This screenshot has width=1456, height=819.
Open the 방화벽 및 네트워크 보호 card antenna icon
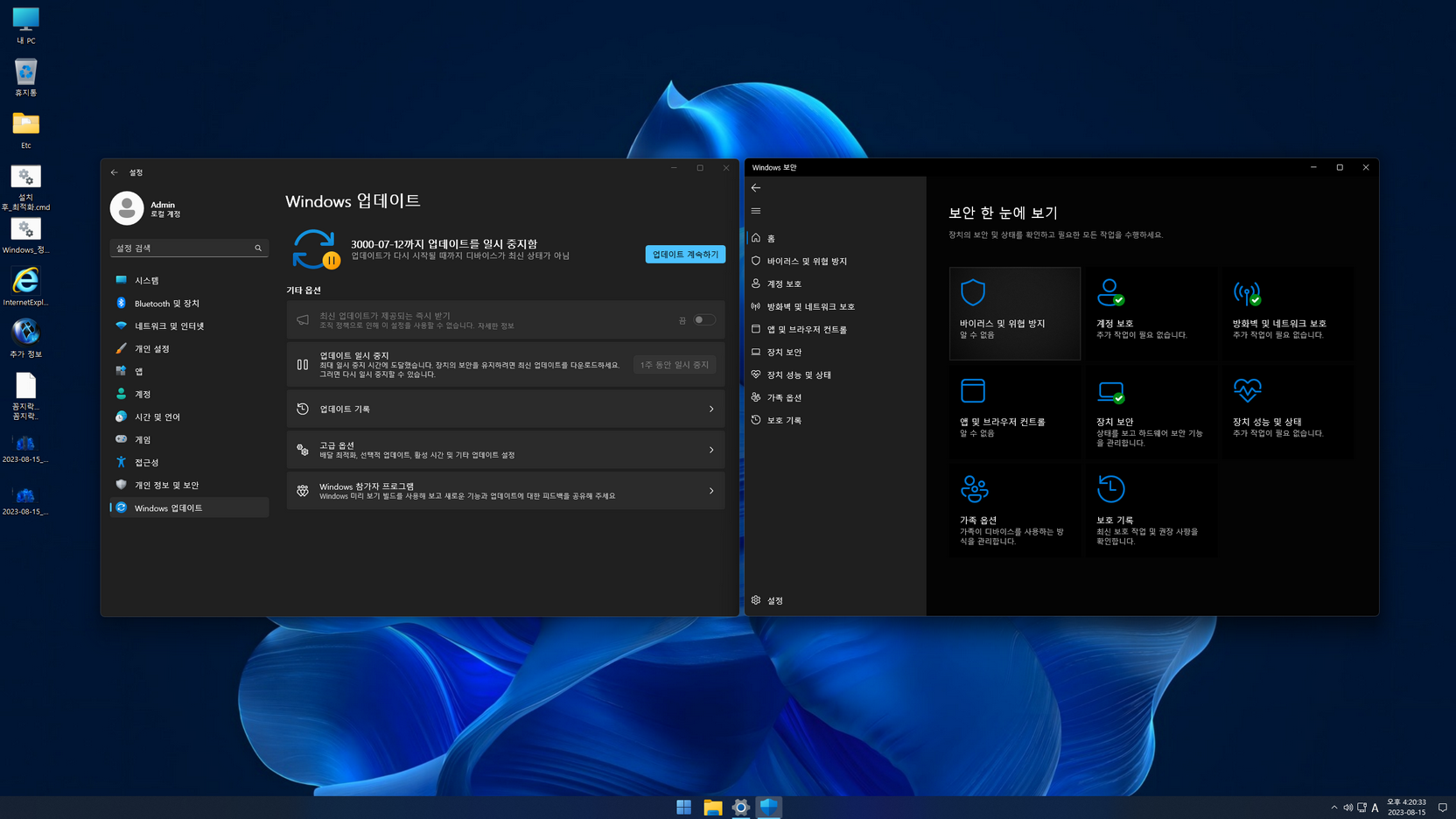click(x=1247, y=293)
